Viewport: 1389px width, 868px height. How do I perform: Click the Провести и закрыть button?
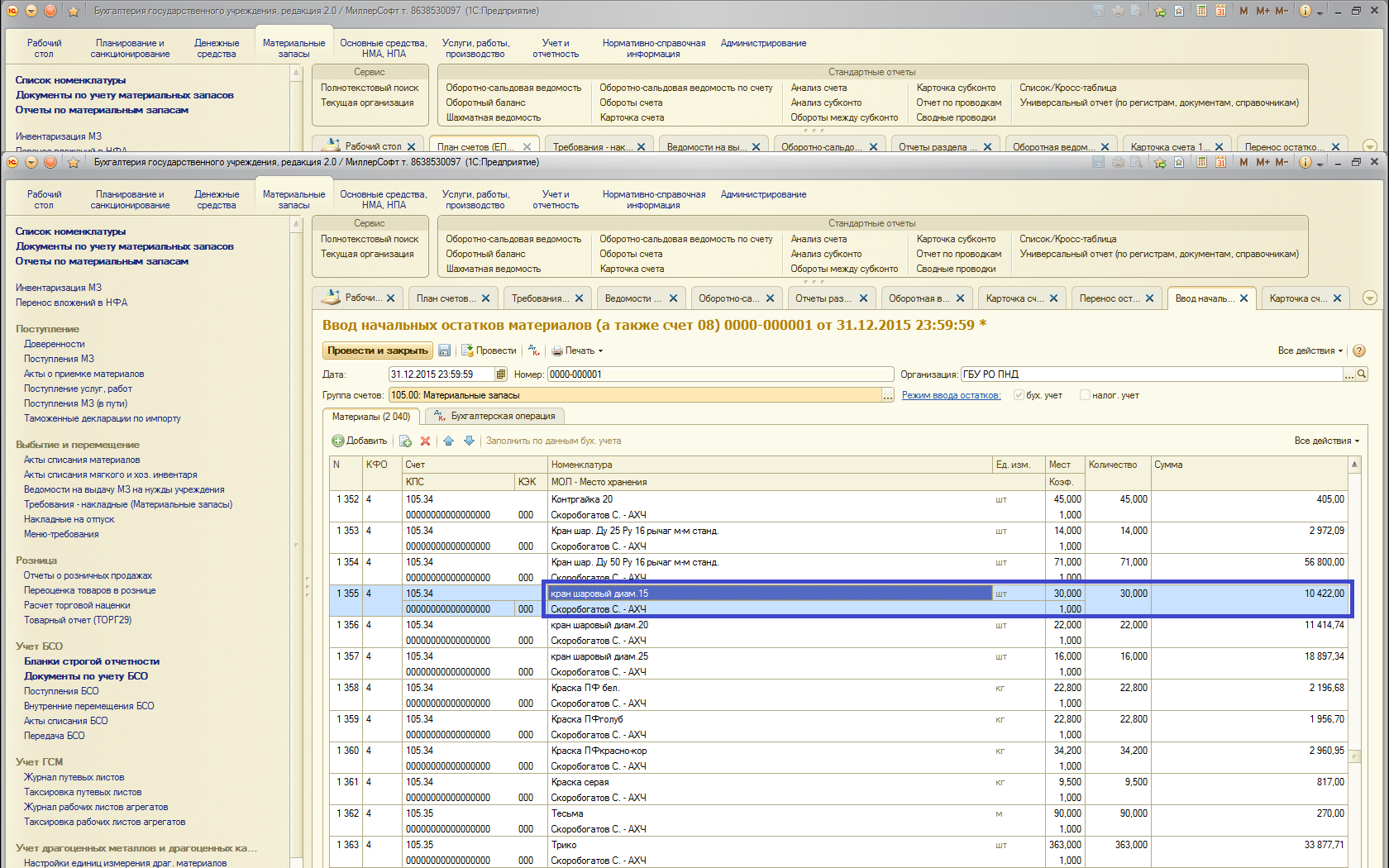click(378, 351)
